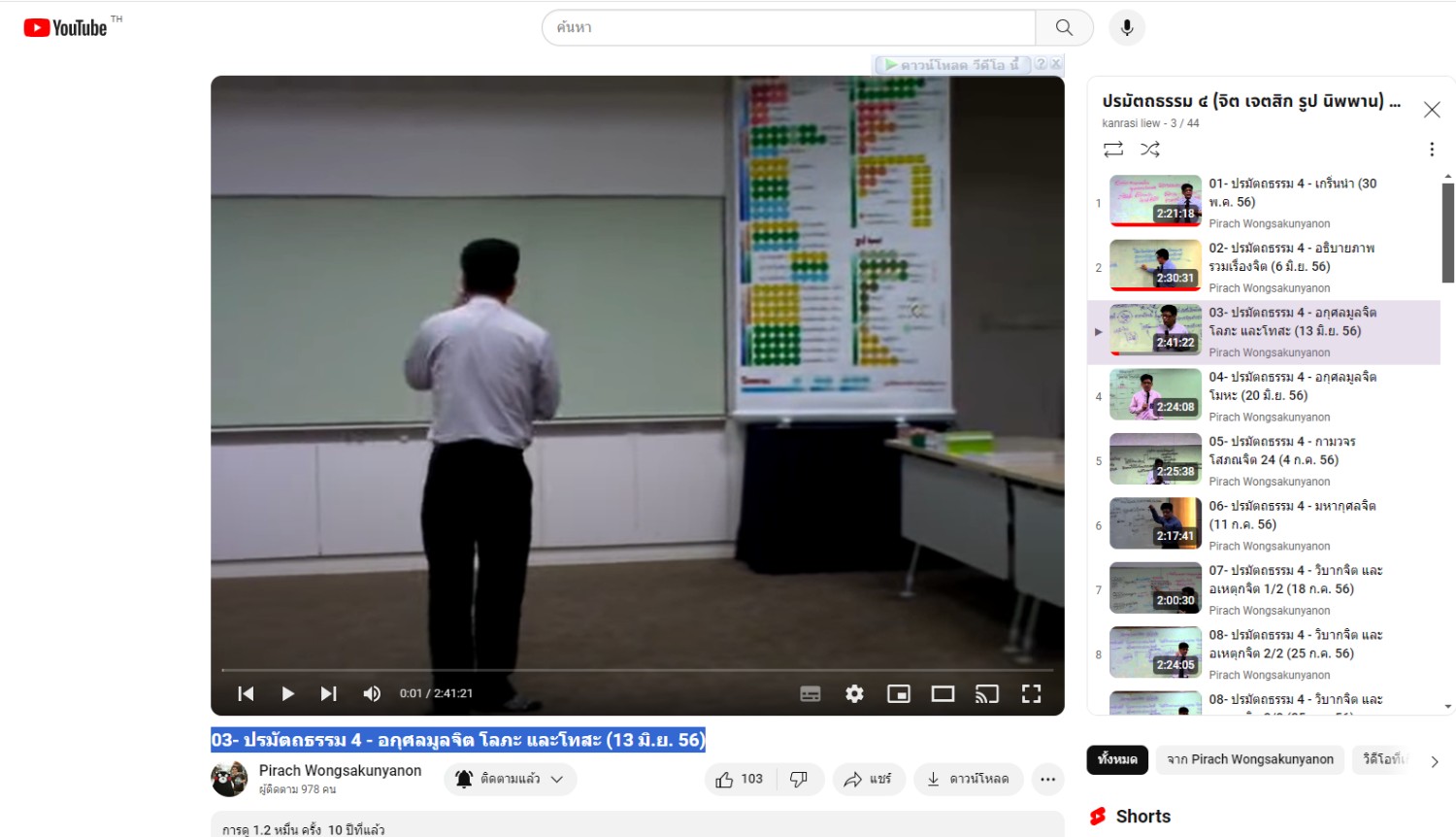Open video 08 วิบากจิต 2/2
The height and width of the screenshot is (837, 1456).
pos(1264,654)
